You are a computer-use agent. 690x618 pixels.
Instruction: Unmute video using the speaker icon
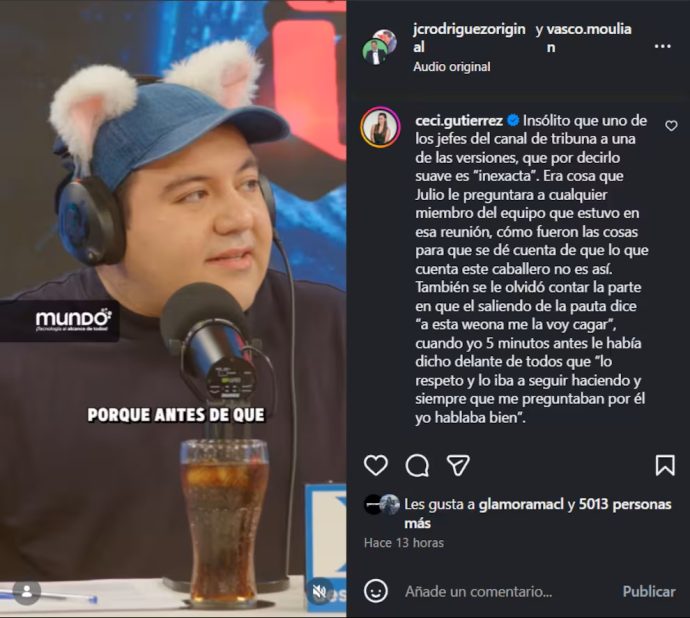319,592
